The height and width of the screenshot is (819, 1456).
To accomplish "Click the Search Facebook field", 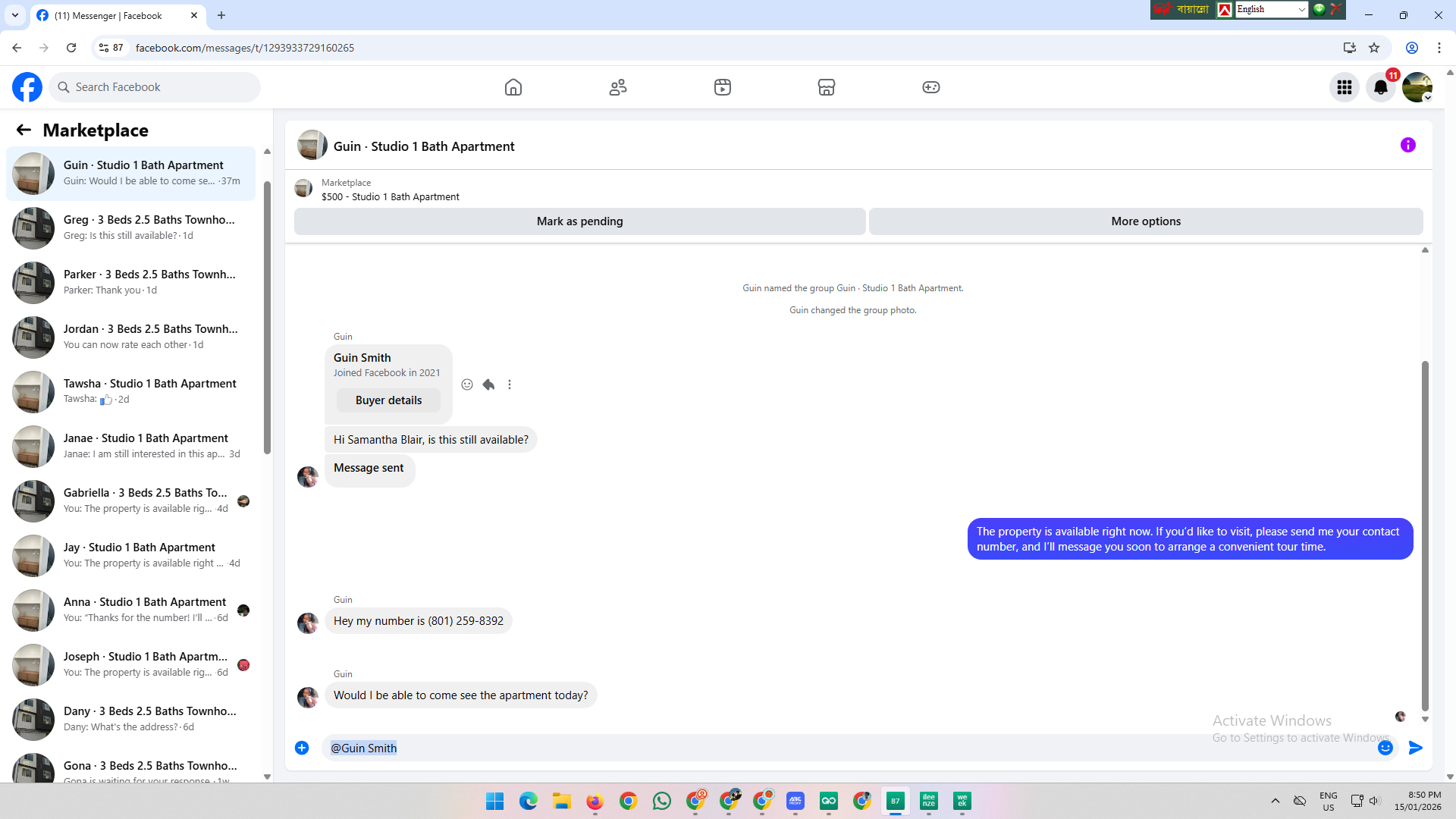I will click(x=155, y=87).
